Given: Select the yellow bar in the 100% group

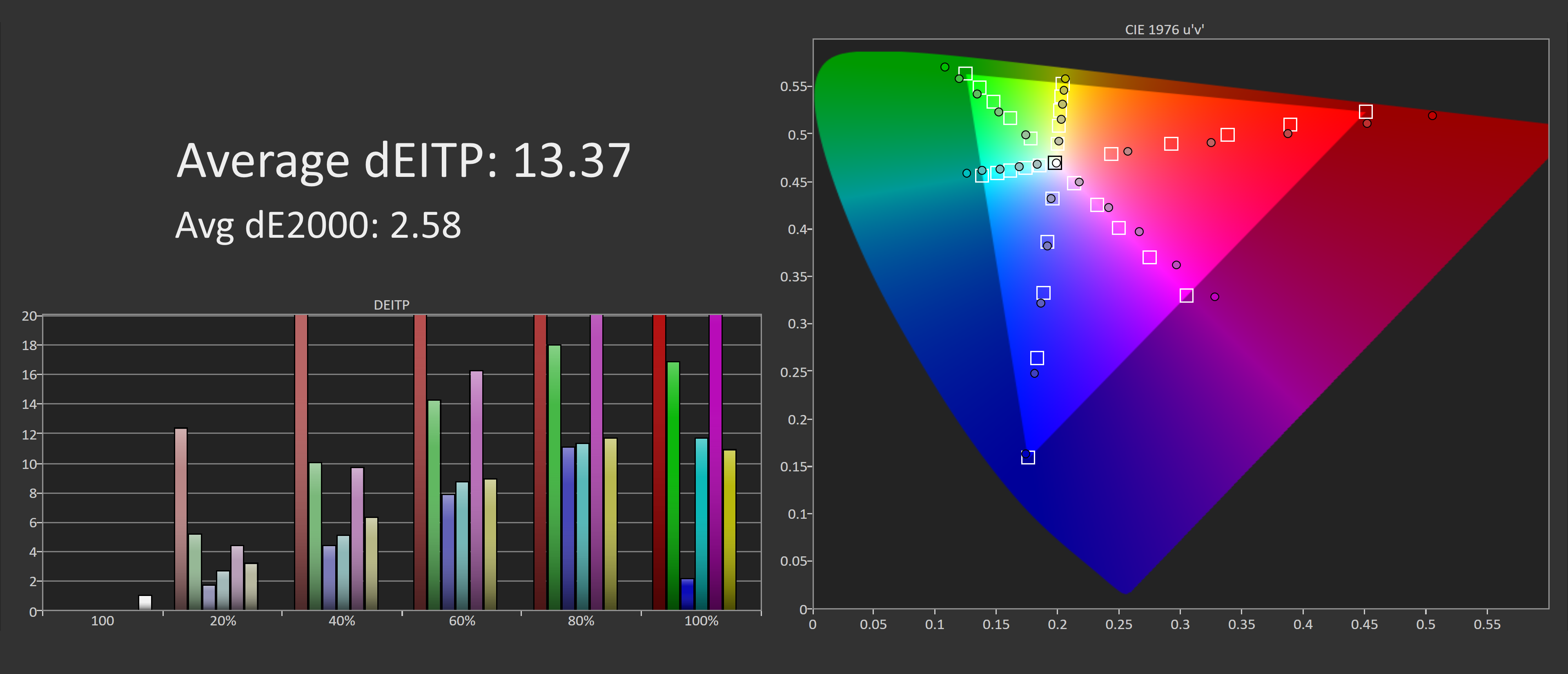Looking at the screenshot, I should tap(729, 530).
